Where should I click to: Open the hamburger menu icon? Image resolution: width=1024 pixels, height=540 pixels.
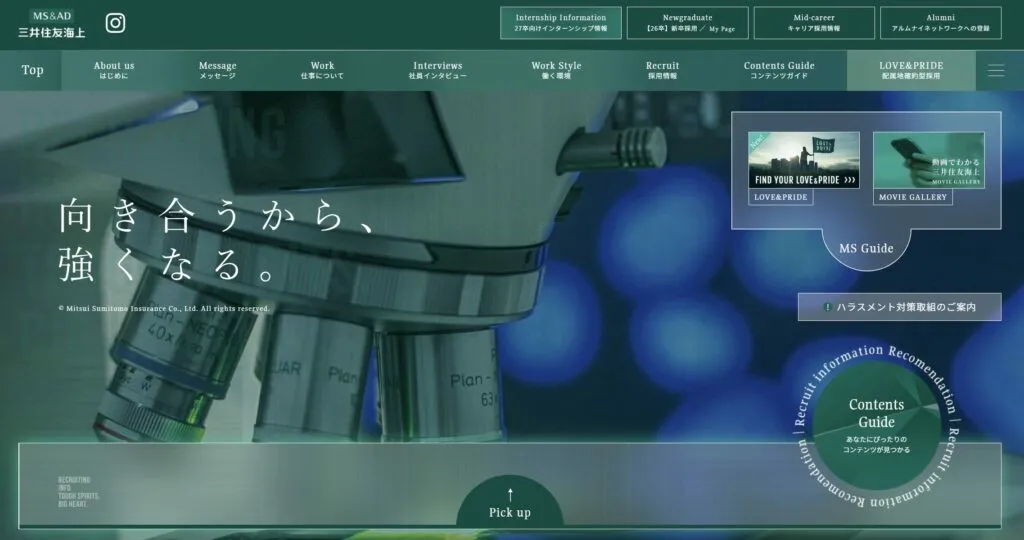(x=996, y=70)
